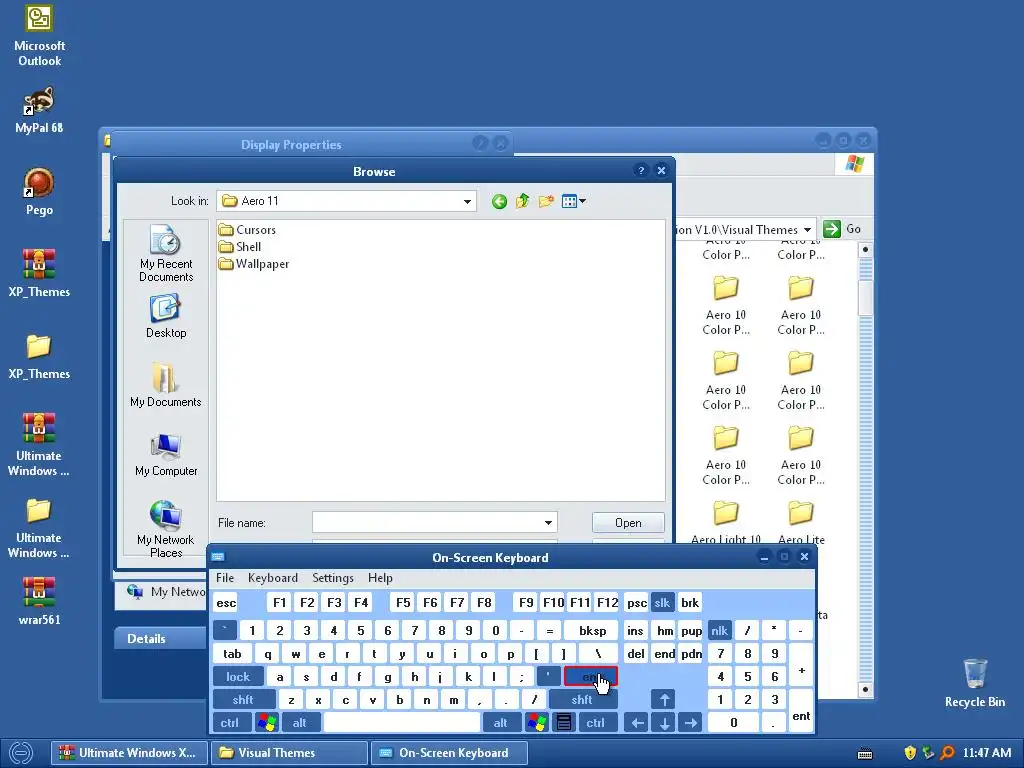Select the Recycle Bin icon
Image resolution: width=1024 pixels, height=768 pixels.
pyautogui.click(x=974, y=683)
